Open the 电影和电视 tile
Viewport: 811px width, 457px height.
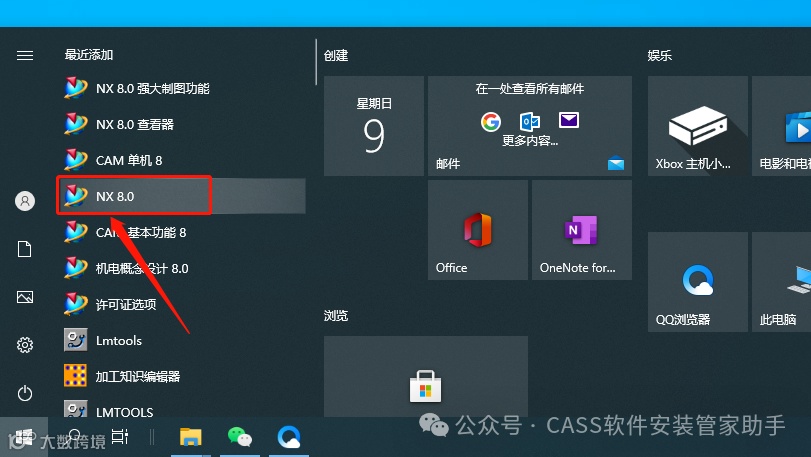pyautogui.click(x=782, y=126)
